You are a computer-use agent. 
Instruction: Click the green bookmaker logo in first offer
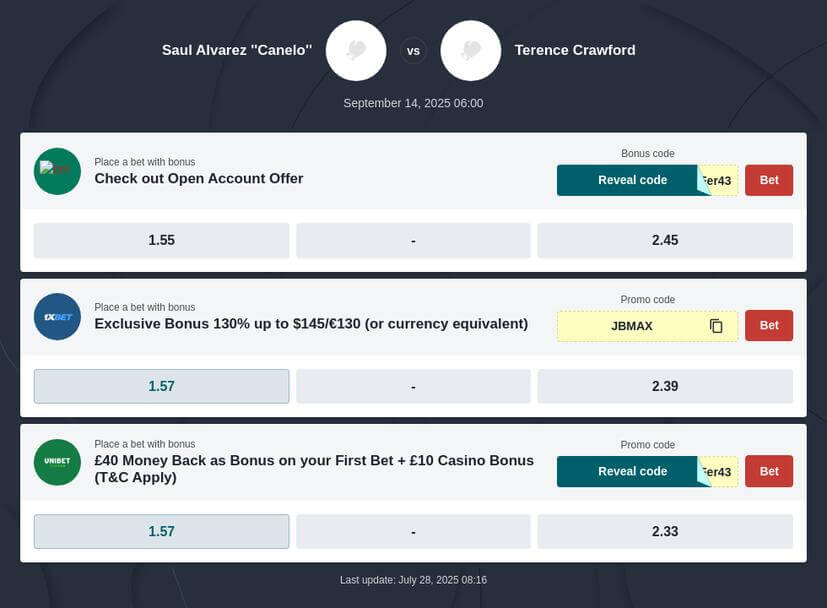point(57,171)
